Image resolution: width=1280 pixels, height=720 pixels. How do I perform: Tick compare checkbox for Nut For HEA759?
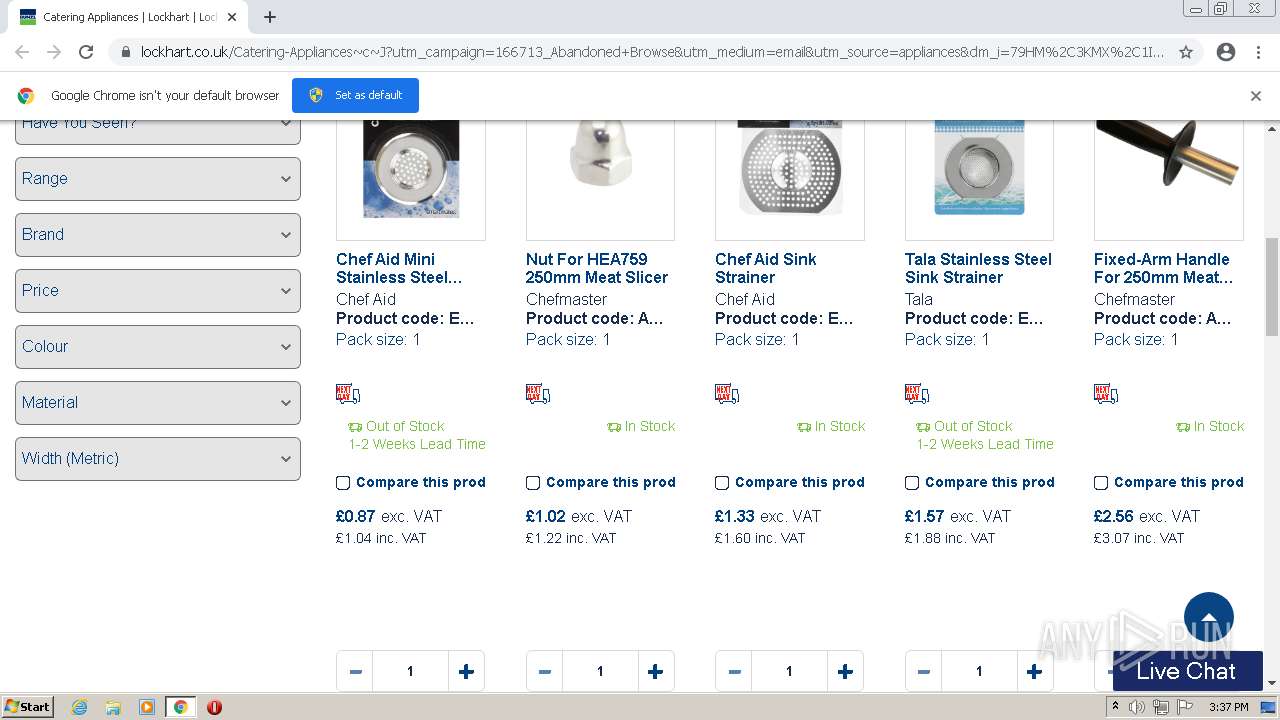coord(533,483)
